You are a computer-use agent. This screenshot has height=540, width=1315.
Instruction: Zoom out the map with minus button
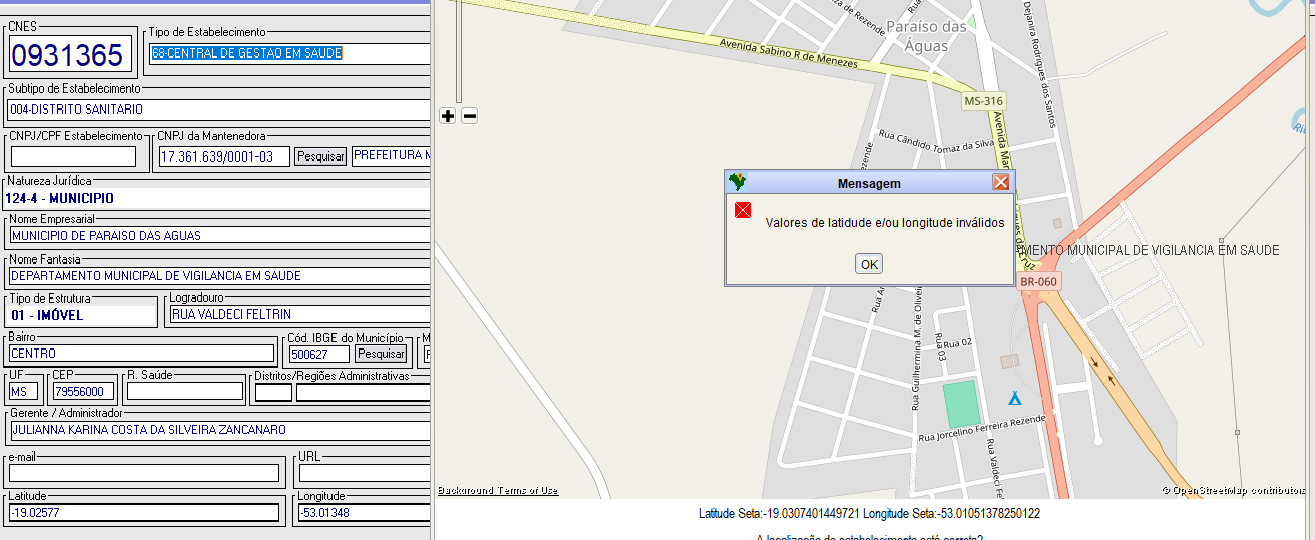[x=469, y=116]
